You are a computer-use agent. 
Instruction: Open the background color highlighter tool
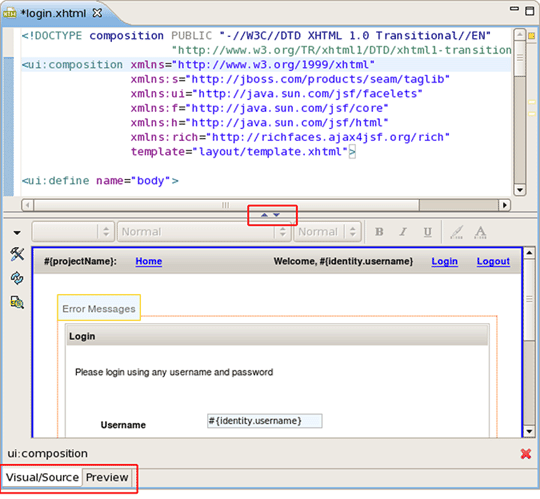[457, 232]
